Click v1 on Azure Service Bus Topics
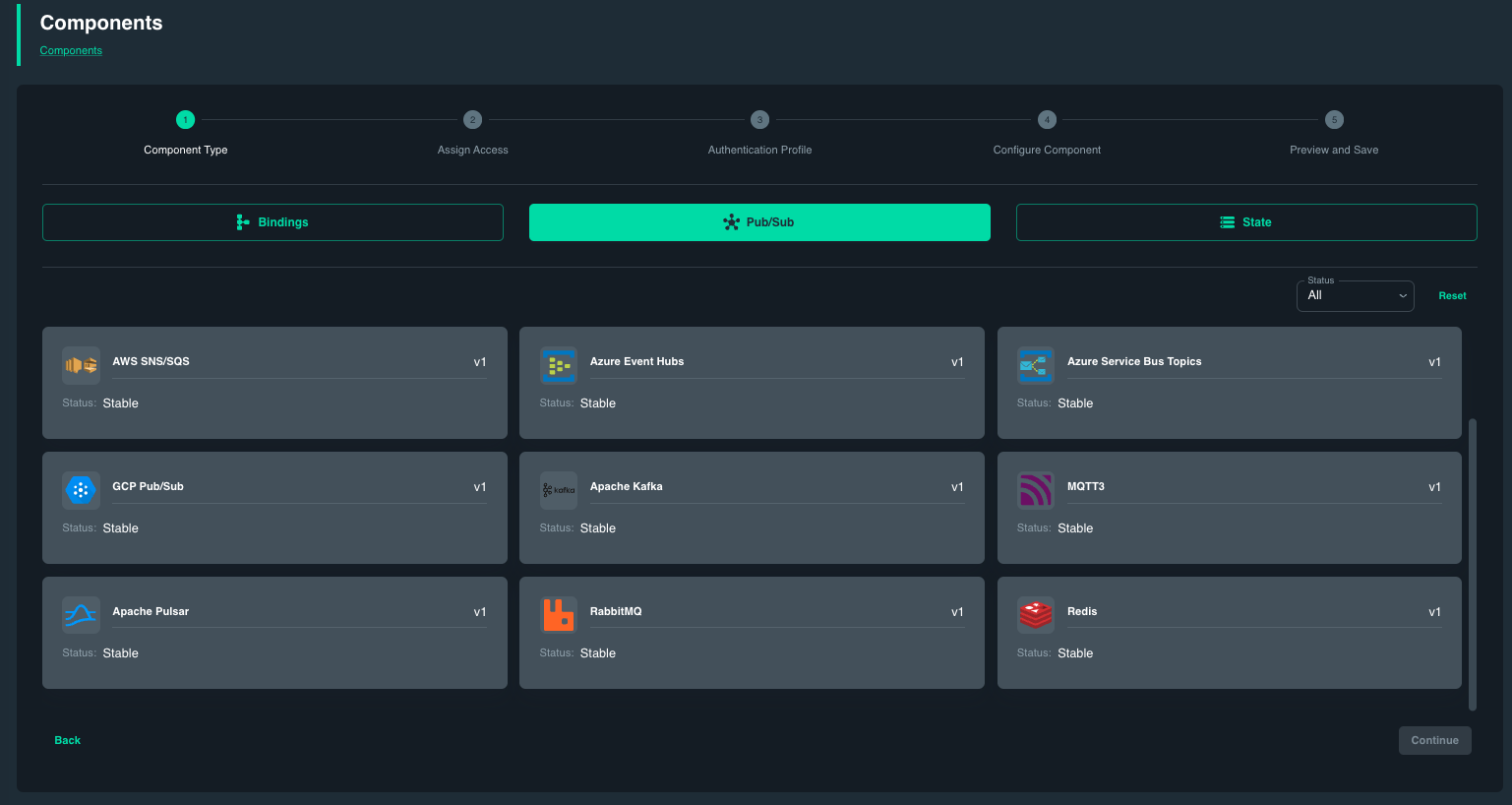This screenshot has width=1512, height=805. click(1434, 362)
